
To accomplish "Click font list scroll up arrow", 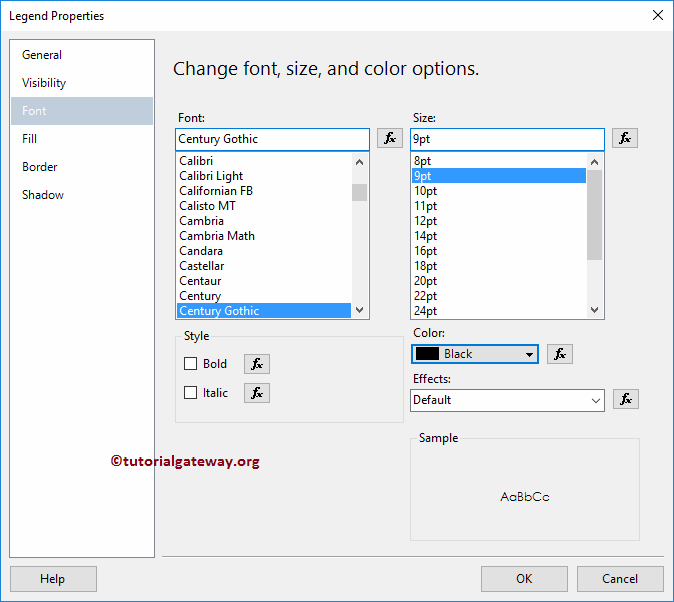I will [x=360, y=162].
